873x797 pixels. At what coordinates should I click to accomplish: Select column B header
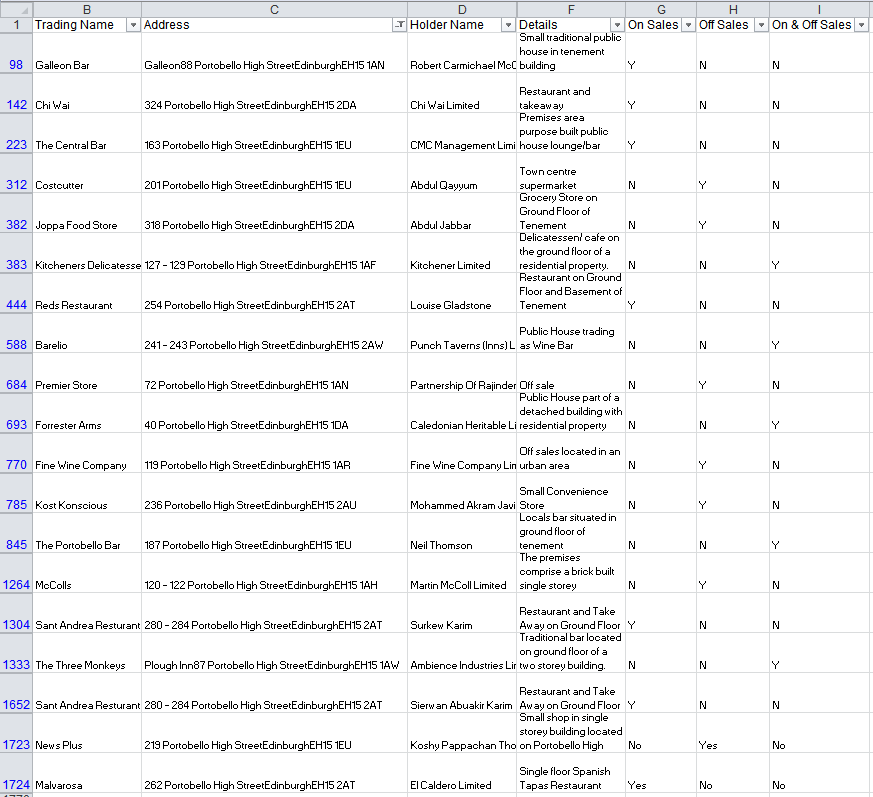coord(87,9)
